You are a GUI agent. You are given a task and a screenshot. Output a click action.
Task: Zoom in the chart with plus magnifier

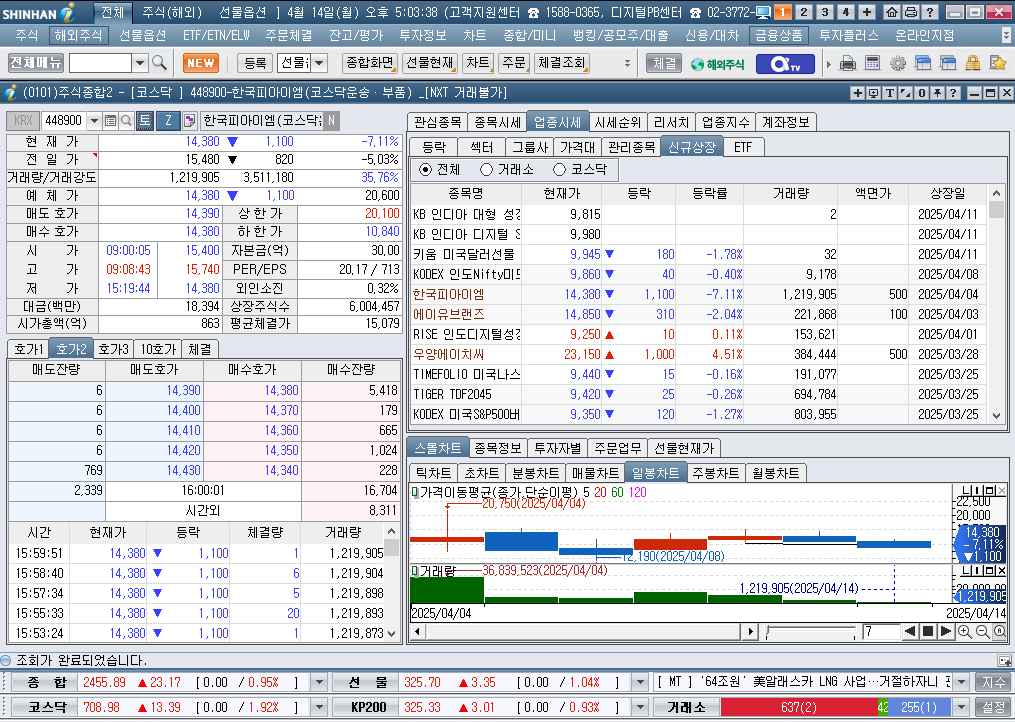(x=965, y=631)
